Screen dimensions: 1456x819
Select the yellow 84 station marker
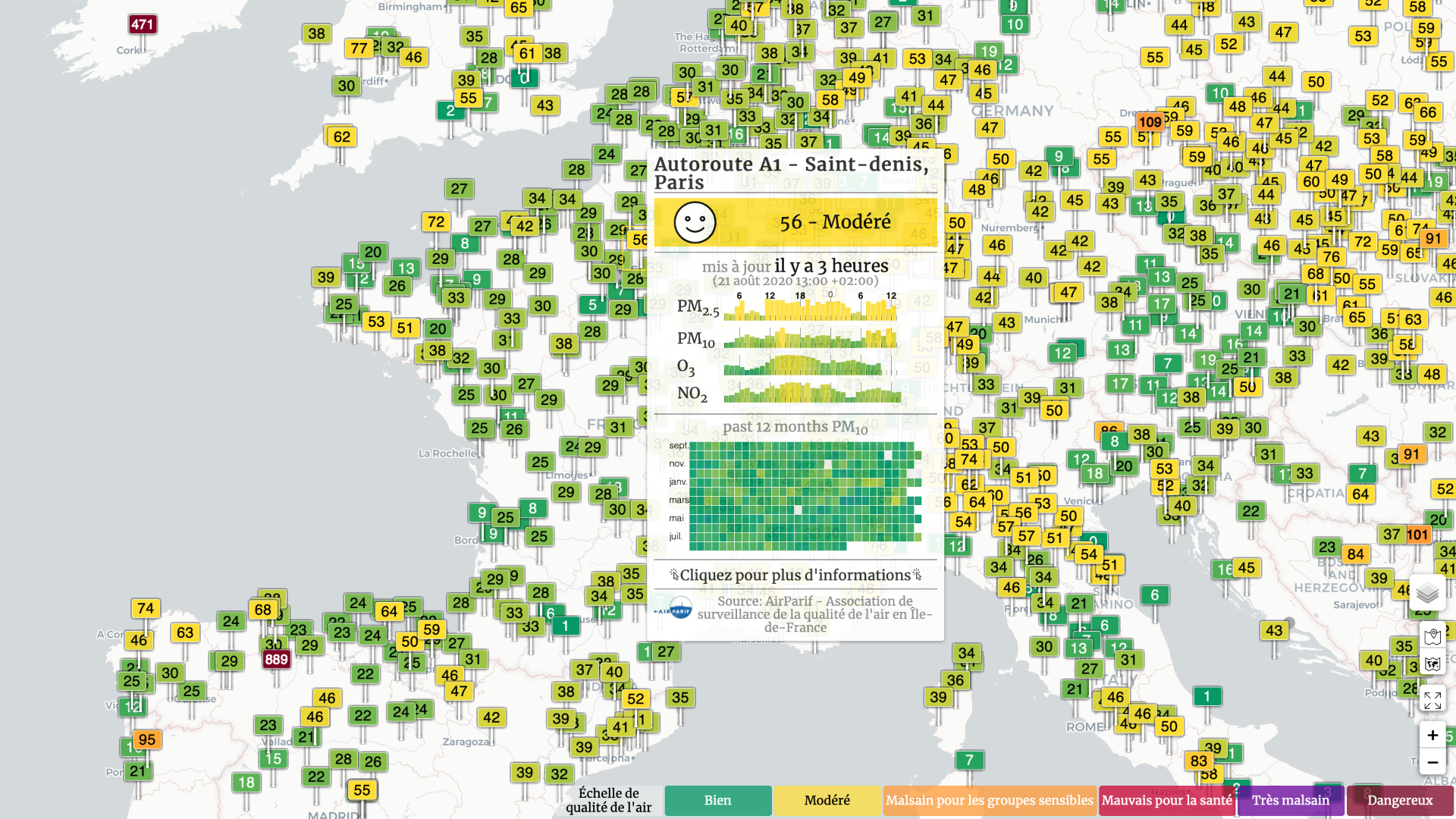click(x=1356, y=554)
